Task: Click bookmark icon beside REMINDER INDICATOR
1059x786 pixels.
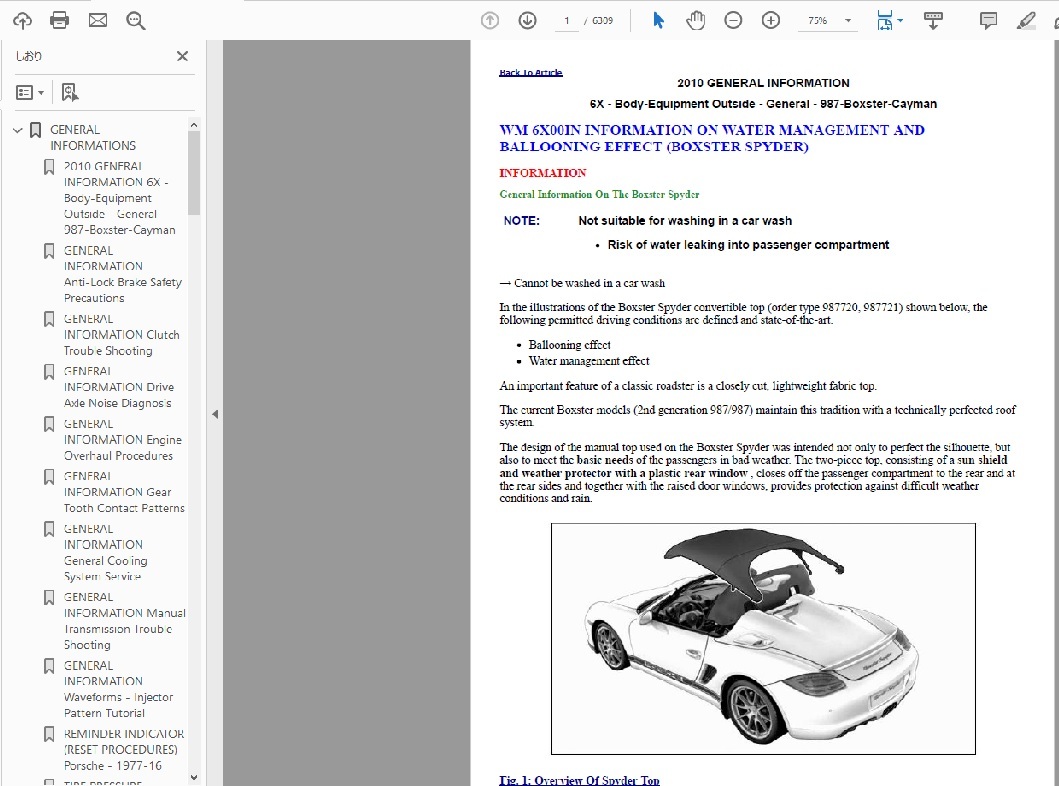Action: point(49,734)
